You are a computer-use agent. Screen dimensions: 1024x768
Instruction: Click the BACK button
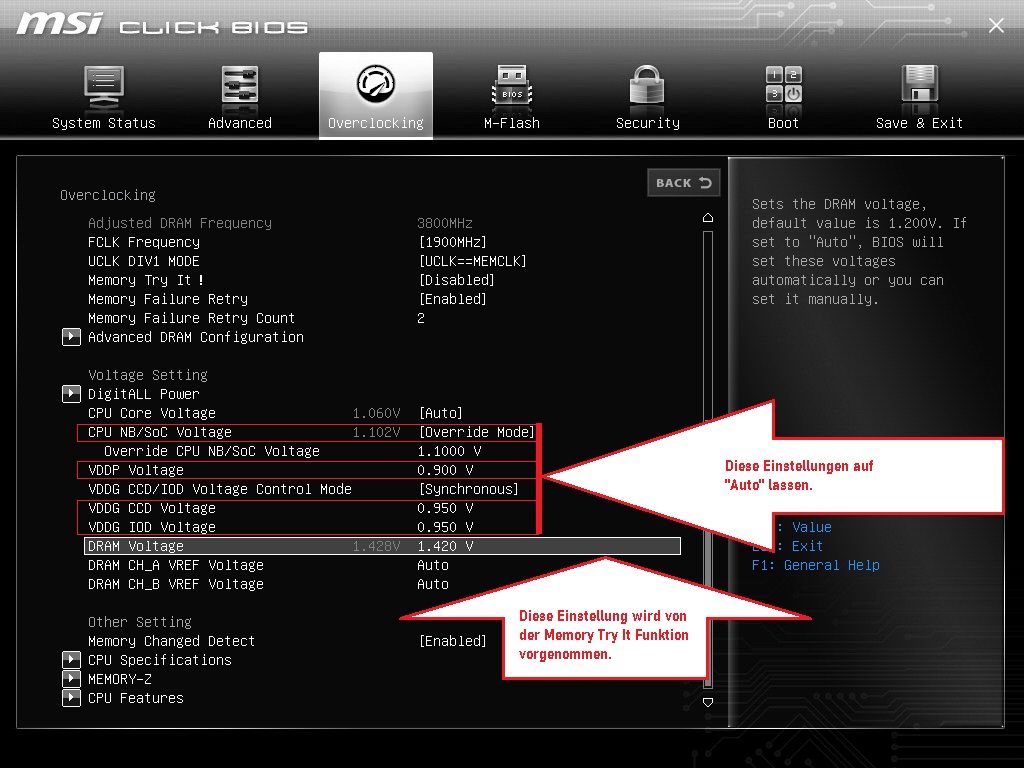[x=684, y=183]
